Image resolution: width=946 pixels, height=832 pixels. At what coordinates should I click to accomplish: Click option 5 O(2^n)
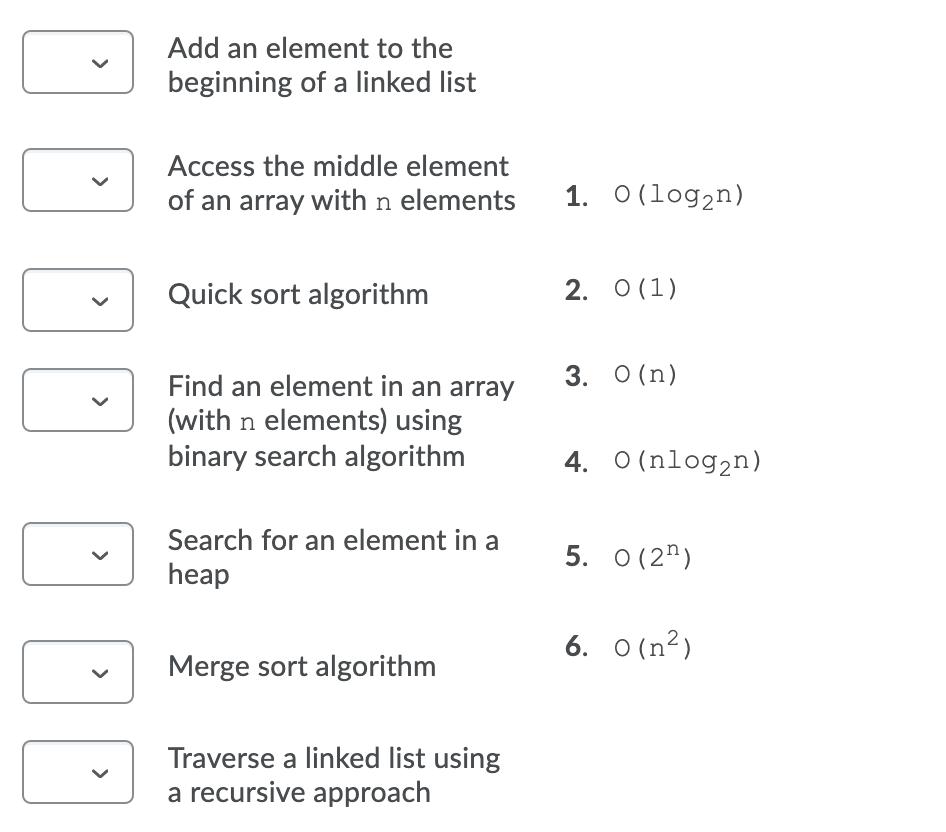click(628, 555)
